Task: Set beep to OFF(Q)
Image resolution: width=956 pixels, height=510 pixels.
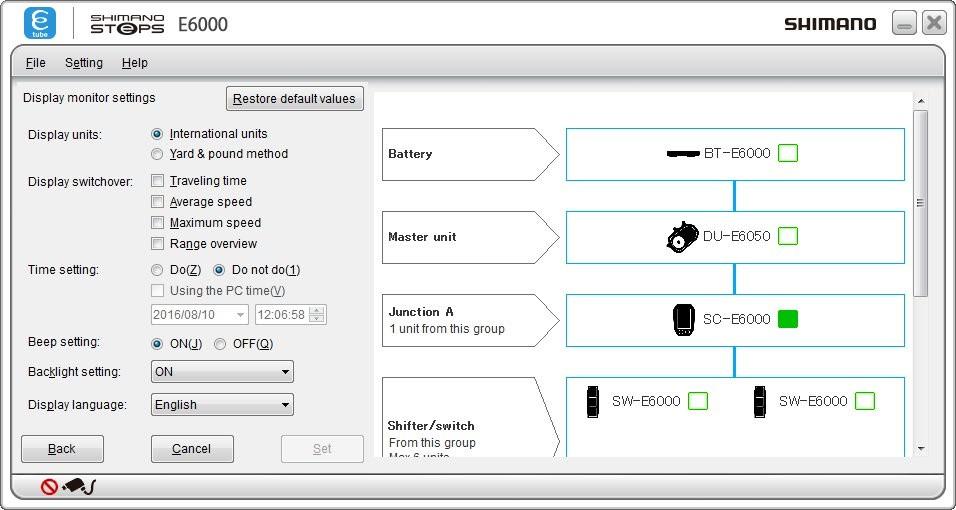Action: (220, 344)
